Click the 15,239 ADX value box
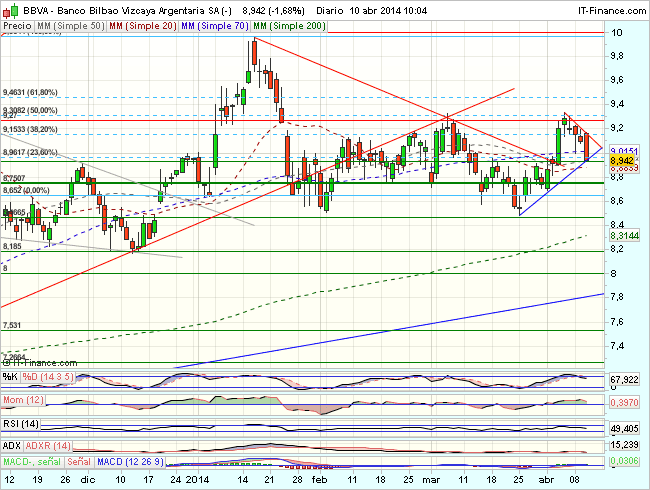650x490 pixels. click(624, 445)
